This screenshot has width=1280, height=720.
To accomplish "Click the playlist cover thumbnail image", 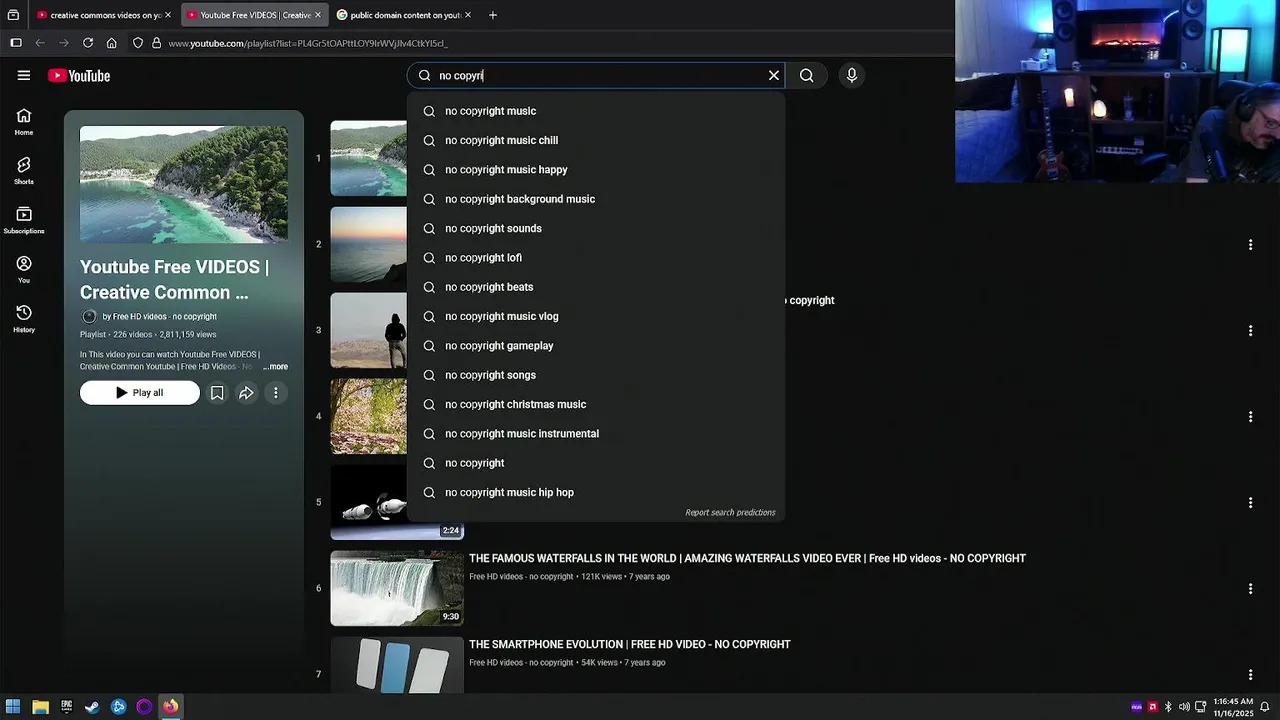I will (x=184, y=184).
